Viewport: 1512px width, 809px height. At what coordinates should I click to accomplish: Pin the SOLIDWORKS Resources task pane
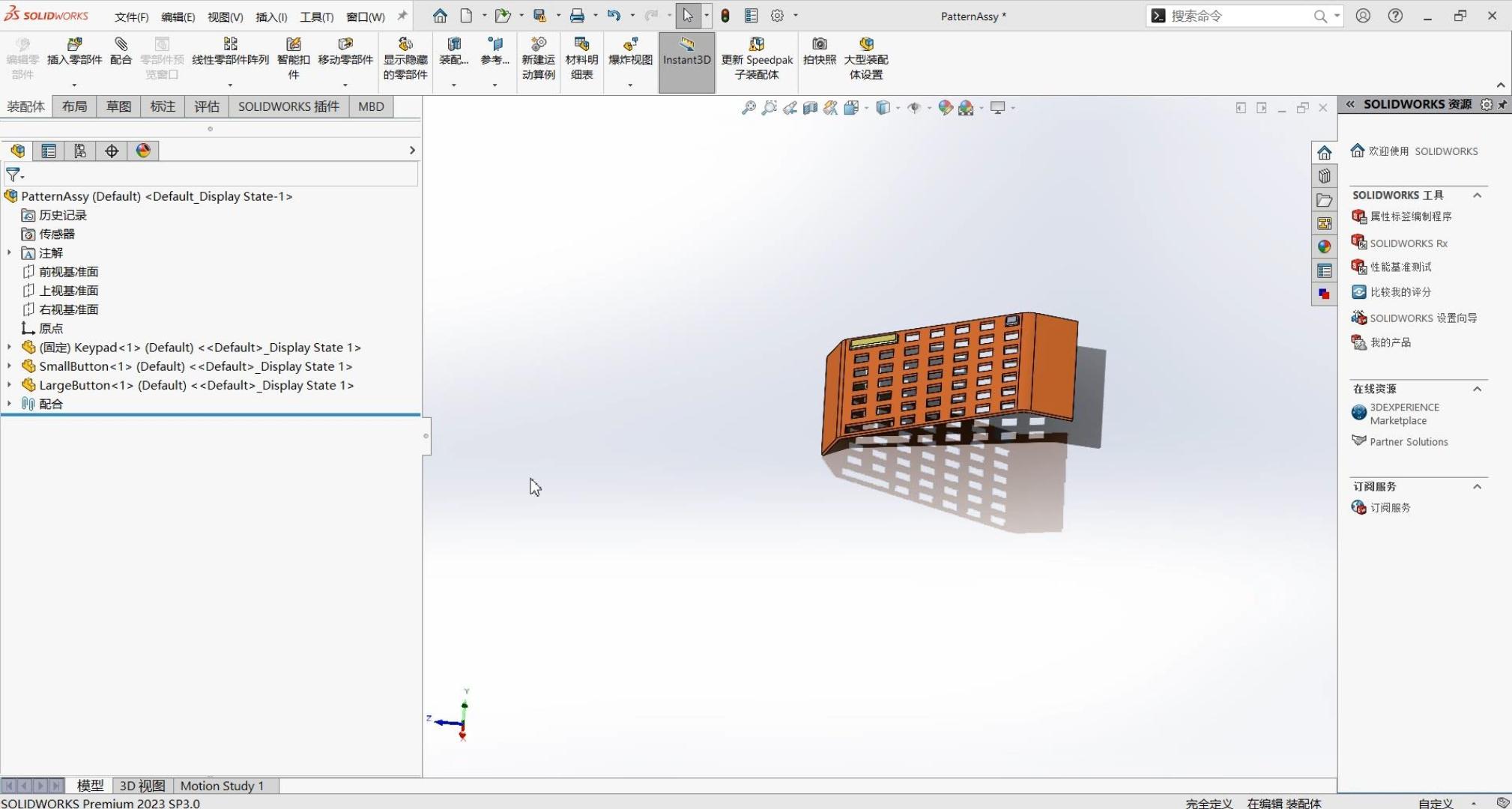coord(1502,105)
